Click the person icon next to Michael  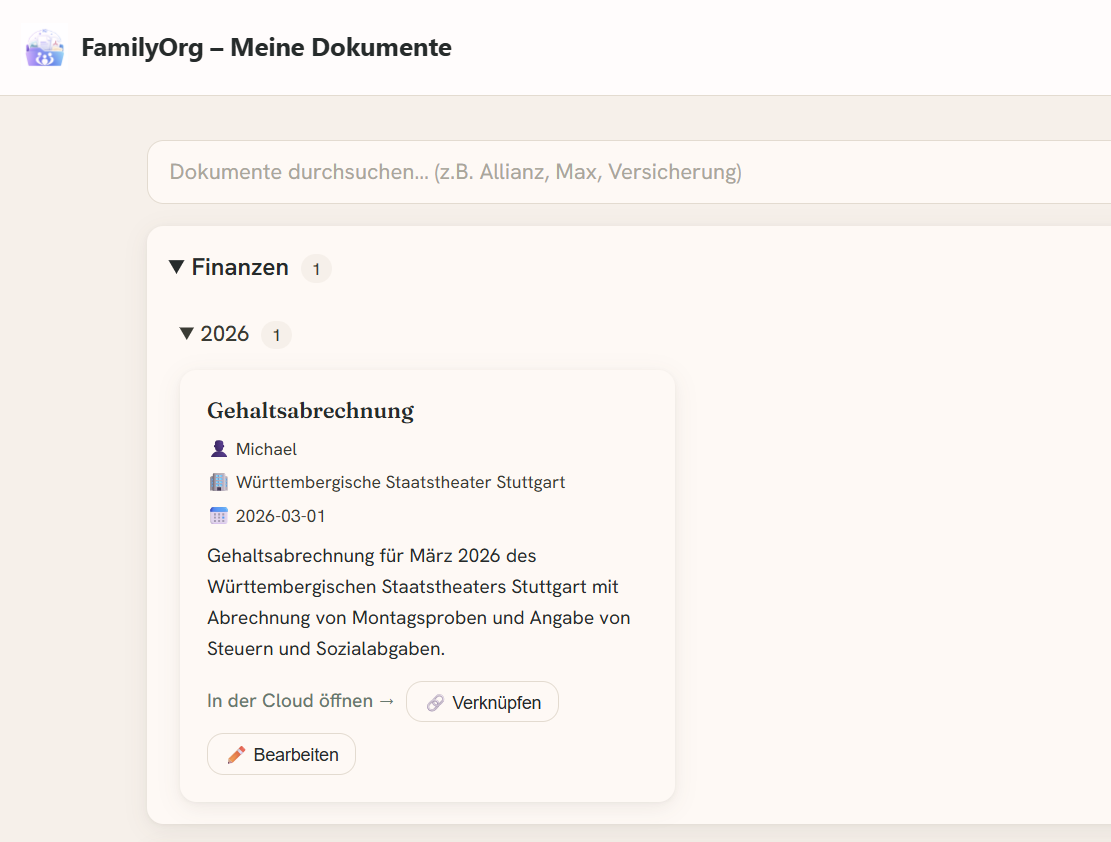219,449
